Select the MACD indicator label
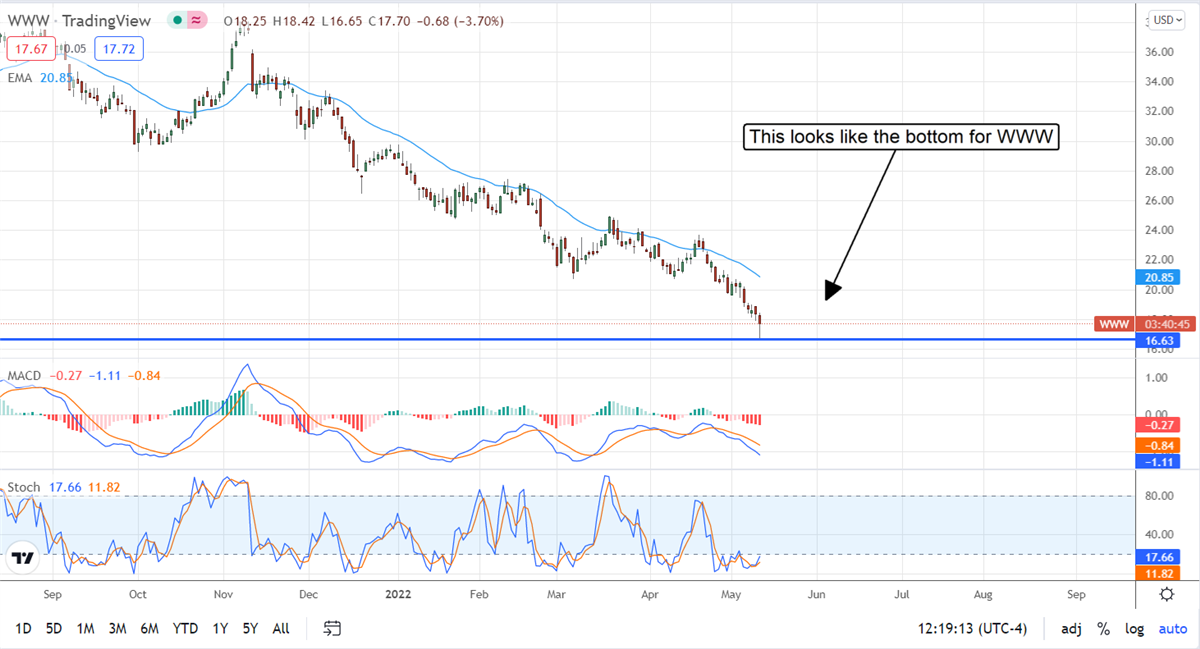The height and width of the screenshot is (649, 1200). [24, 376]
